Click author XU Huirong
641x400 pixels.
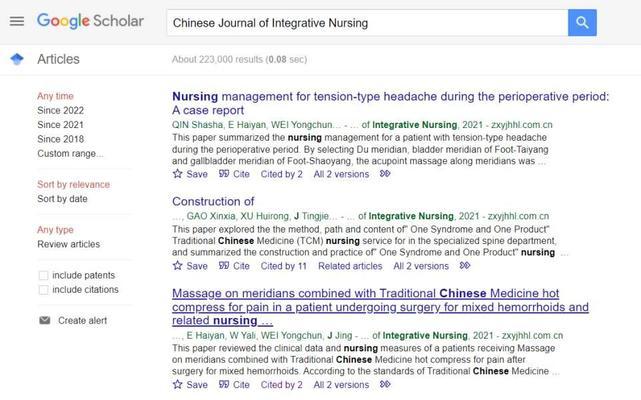tap(264, 216)
